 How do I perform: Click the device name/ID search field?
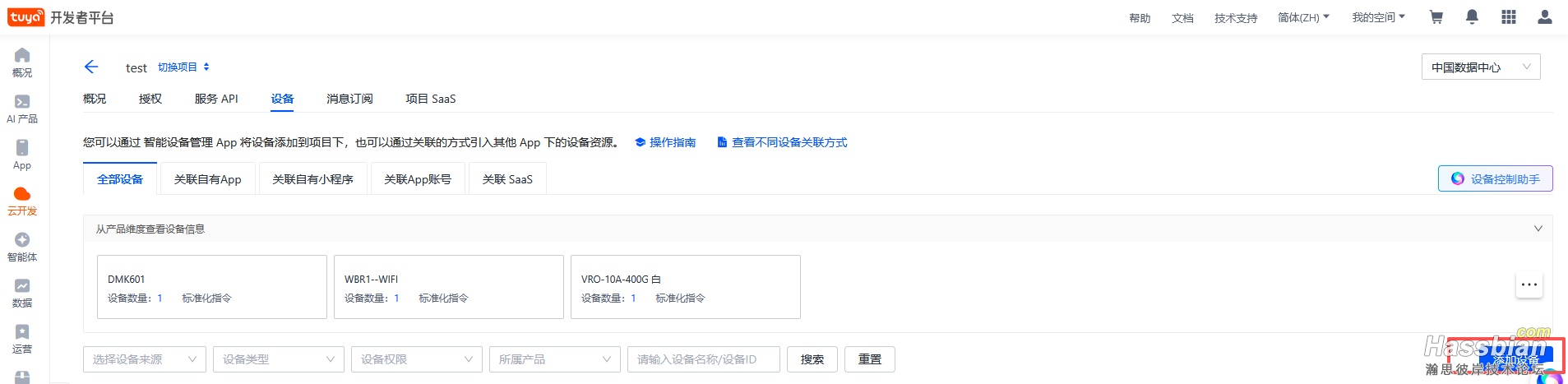(703, 359)
